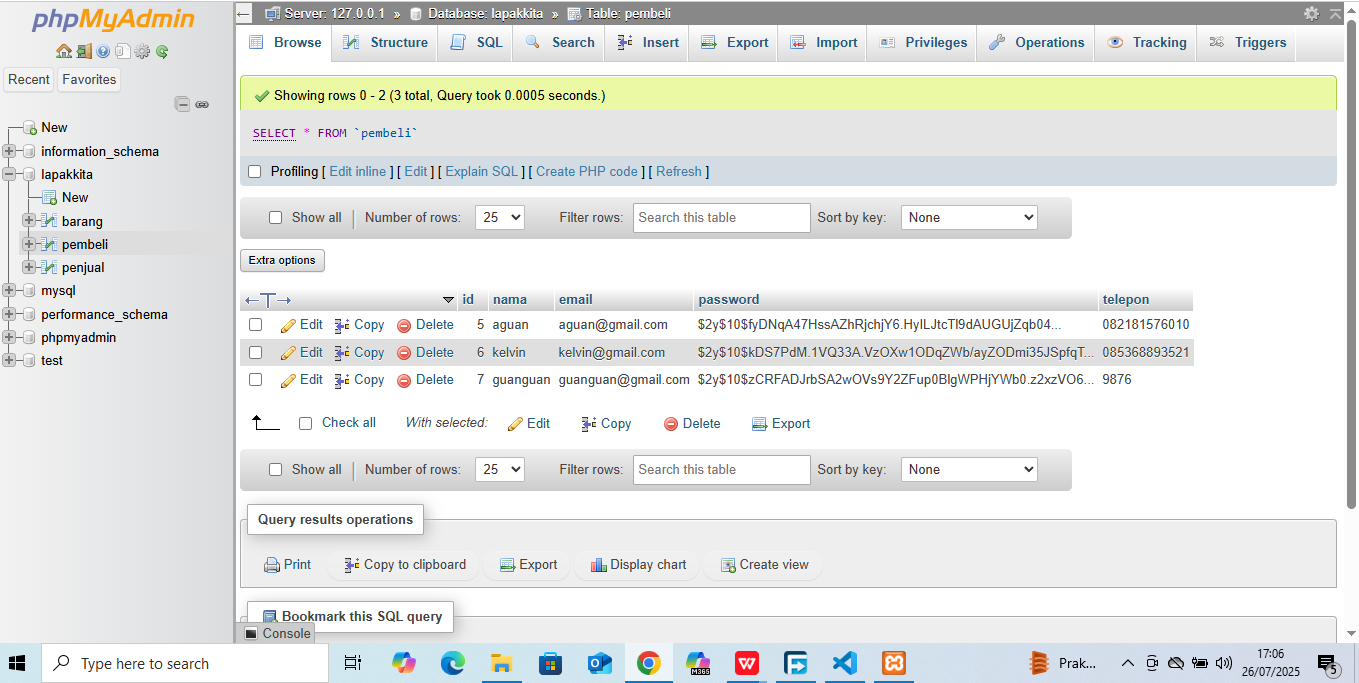The width and height of the screenshot is (1359, 683).
Task: Select checkbox for kelvin row
Action: point(255,352)
